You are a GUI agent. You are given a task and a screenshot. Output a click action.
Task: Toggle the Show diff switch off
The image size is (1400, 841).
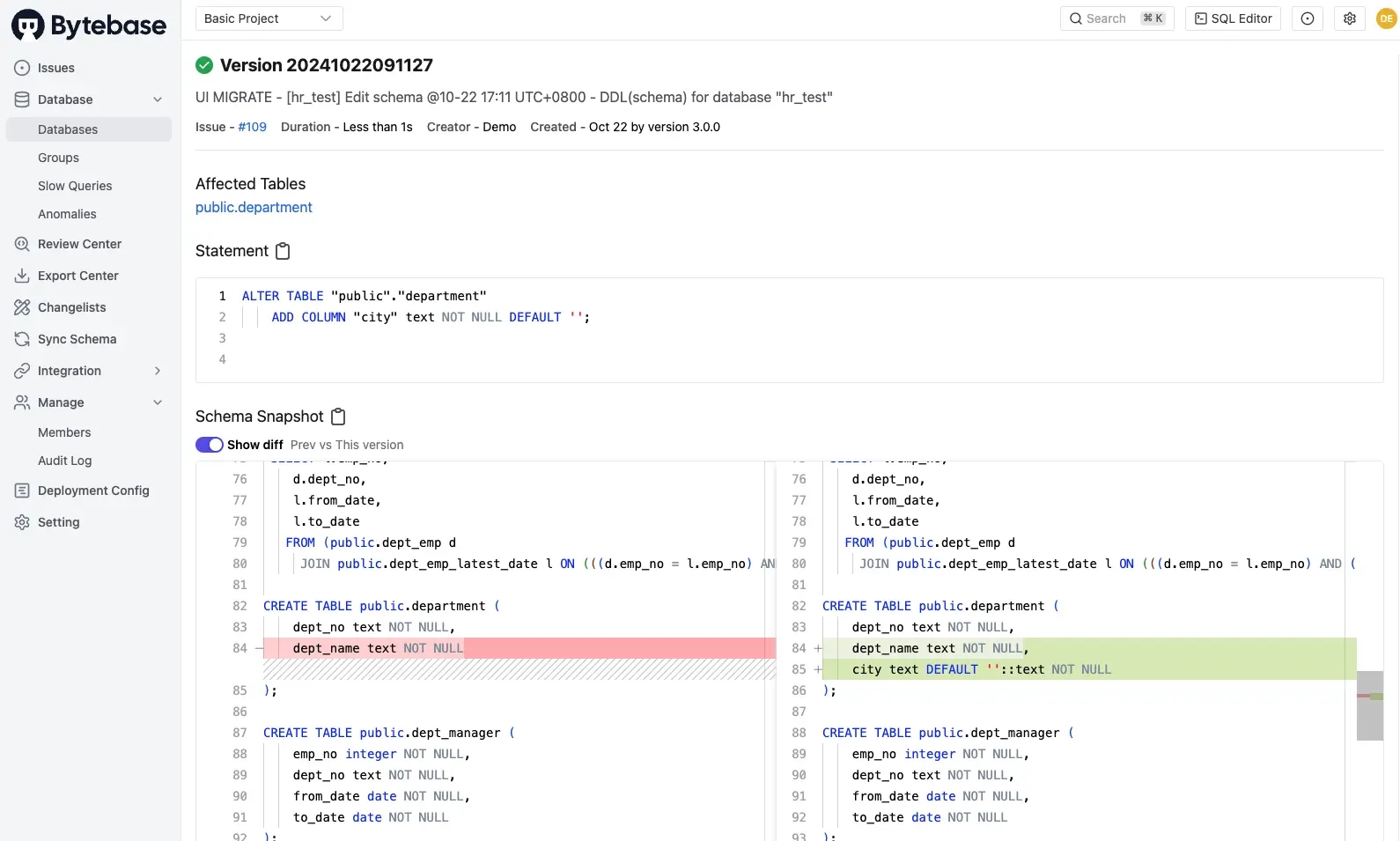click(x=210, y=445)
